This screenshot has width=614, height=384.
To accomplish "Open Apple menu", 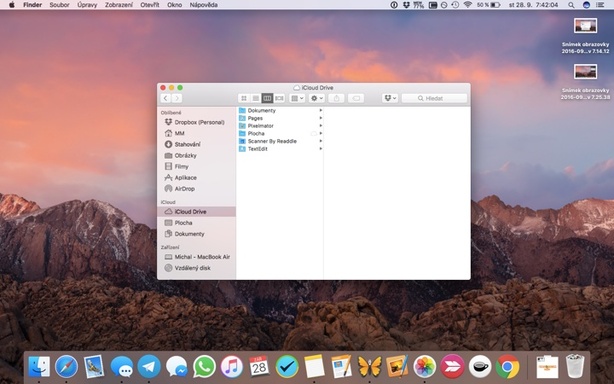I will click(11, 5).
